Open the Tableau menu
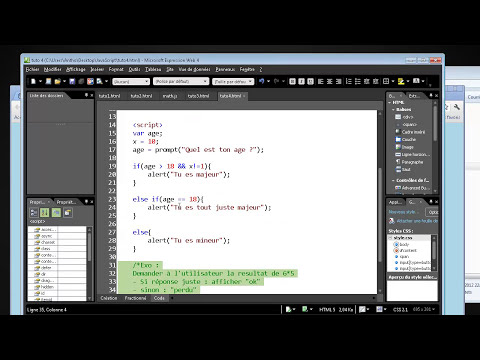Viewport: 480px width, 360px height. click(153, 69)
